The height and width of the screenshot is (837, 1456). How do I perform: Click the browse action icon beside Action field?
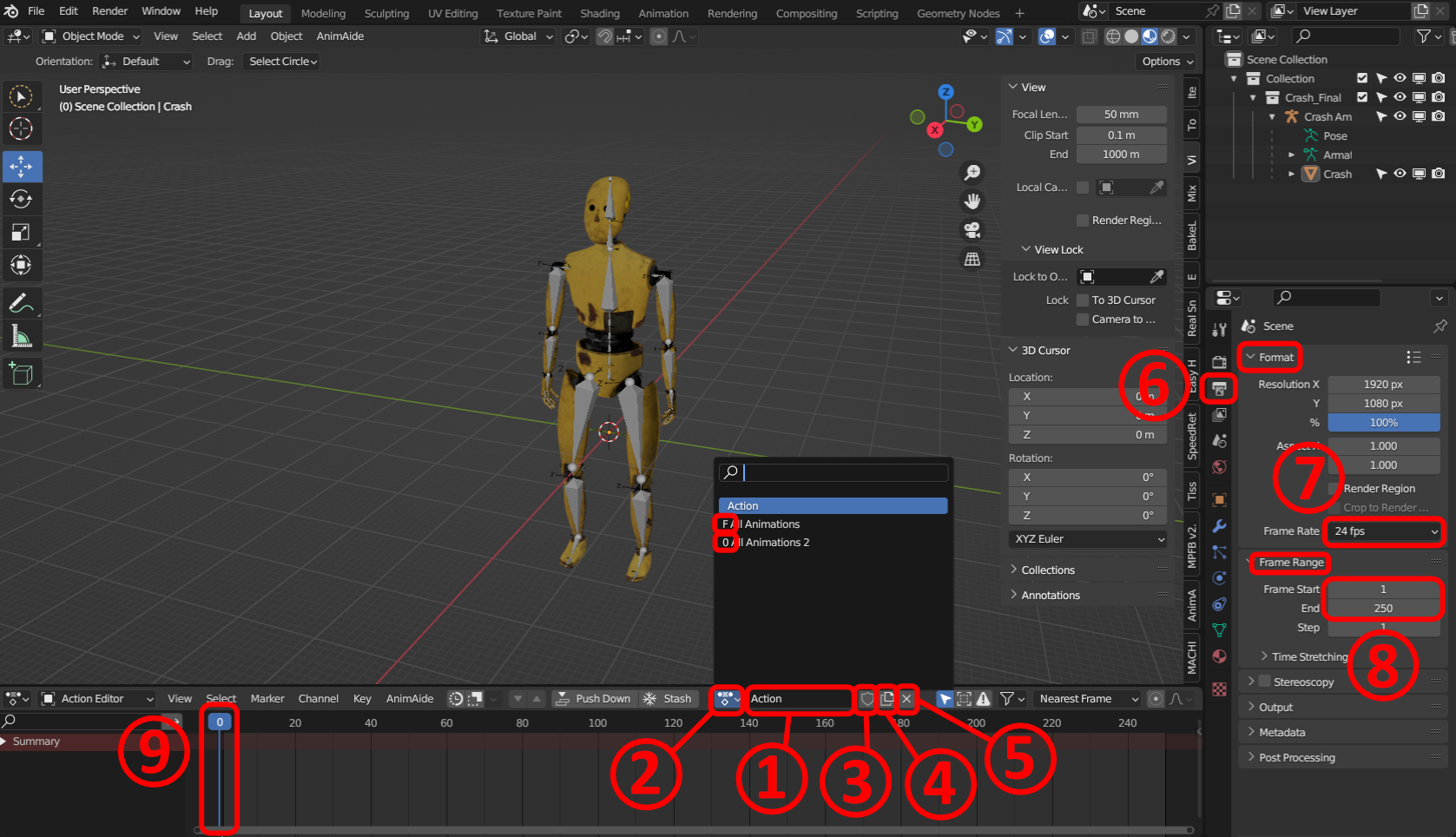pyautogui.click(x=728, y=699)
